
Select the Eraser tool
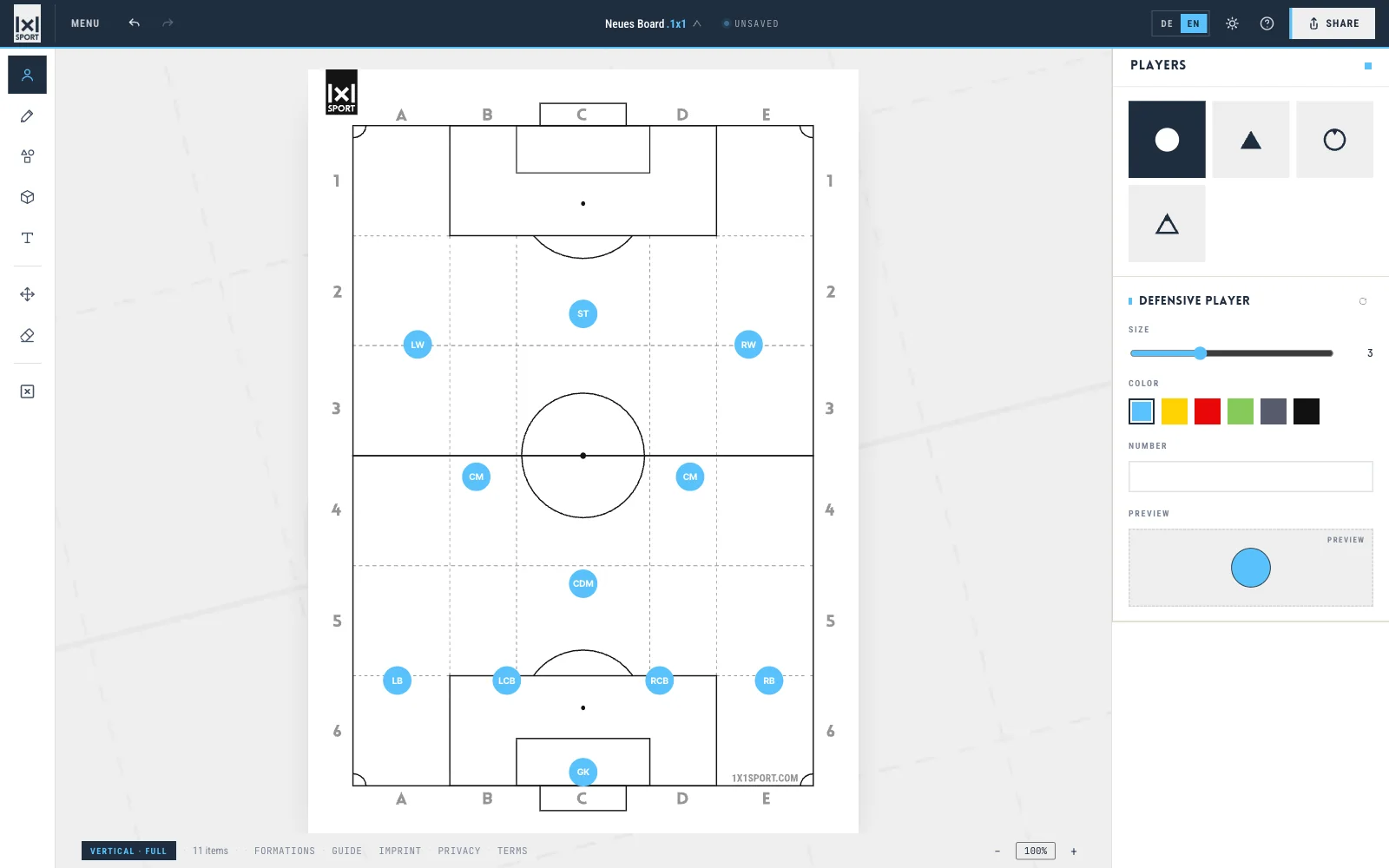click(x=27, y=335)
